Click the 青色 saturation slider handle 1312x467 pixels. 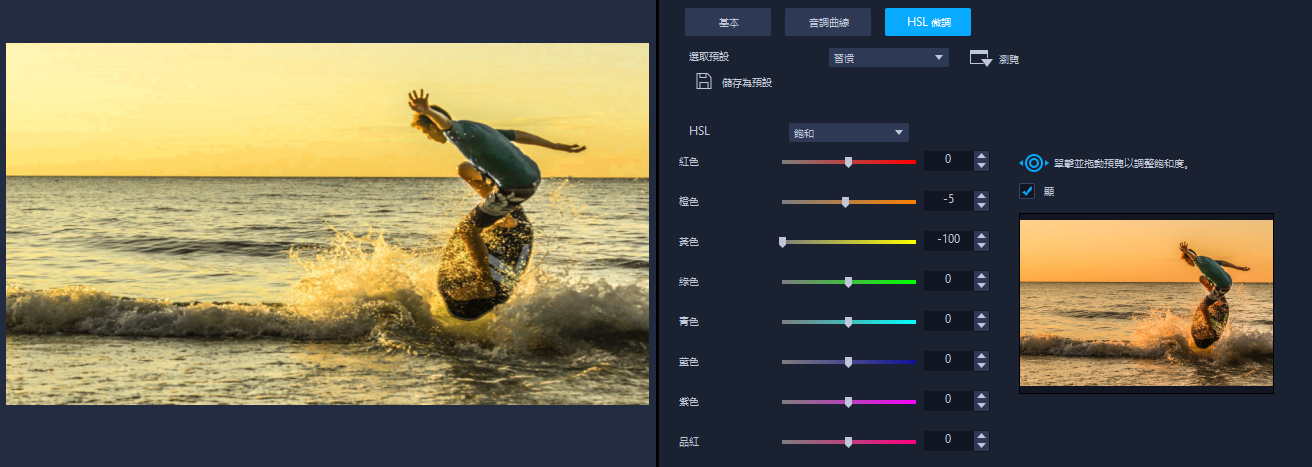pos(848,322)
